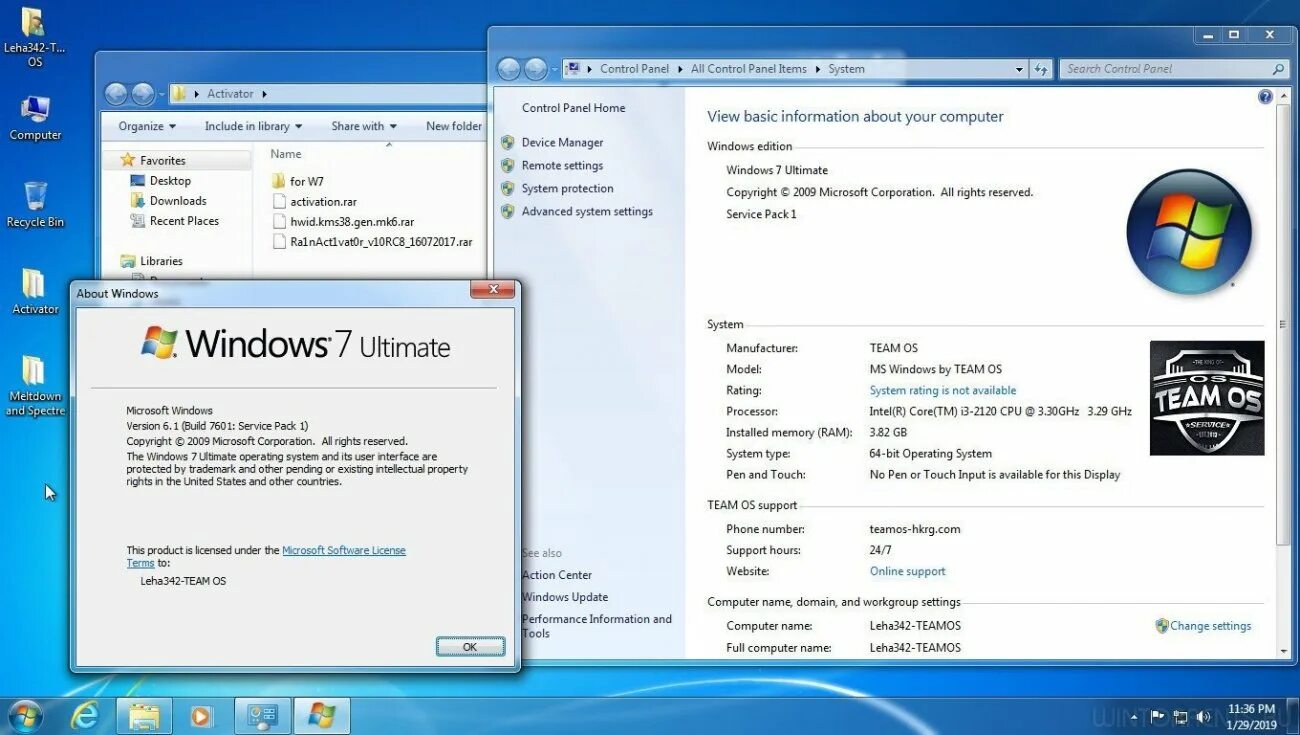Click Device Manager shield icon
Screen dimensions: 1300x735
point(508,143)
